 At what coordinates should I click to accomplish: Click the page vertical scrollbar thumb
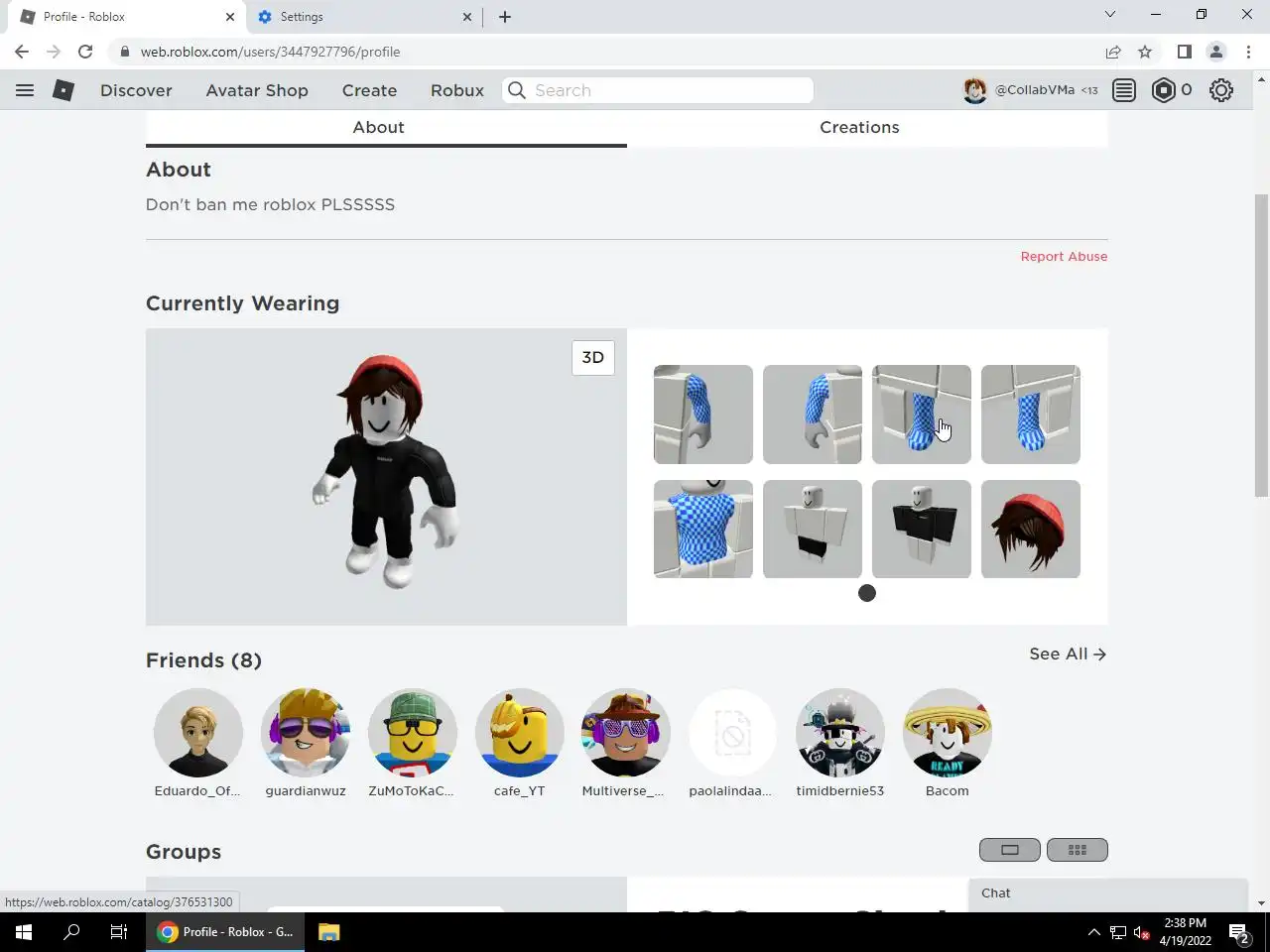pyautogui.click(x=1261, y=344)
